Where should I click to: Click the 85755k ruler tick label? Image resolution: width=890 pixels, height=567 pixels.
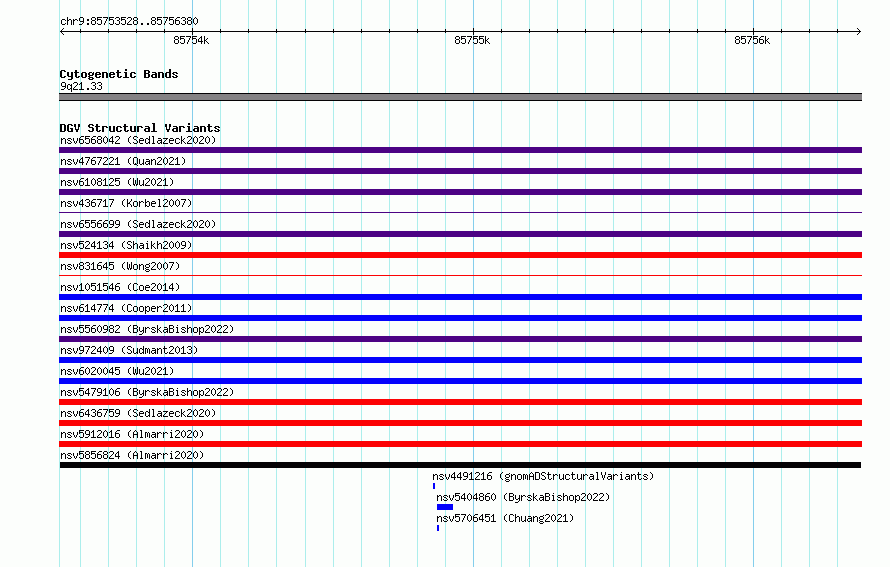pos(472,40)
